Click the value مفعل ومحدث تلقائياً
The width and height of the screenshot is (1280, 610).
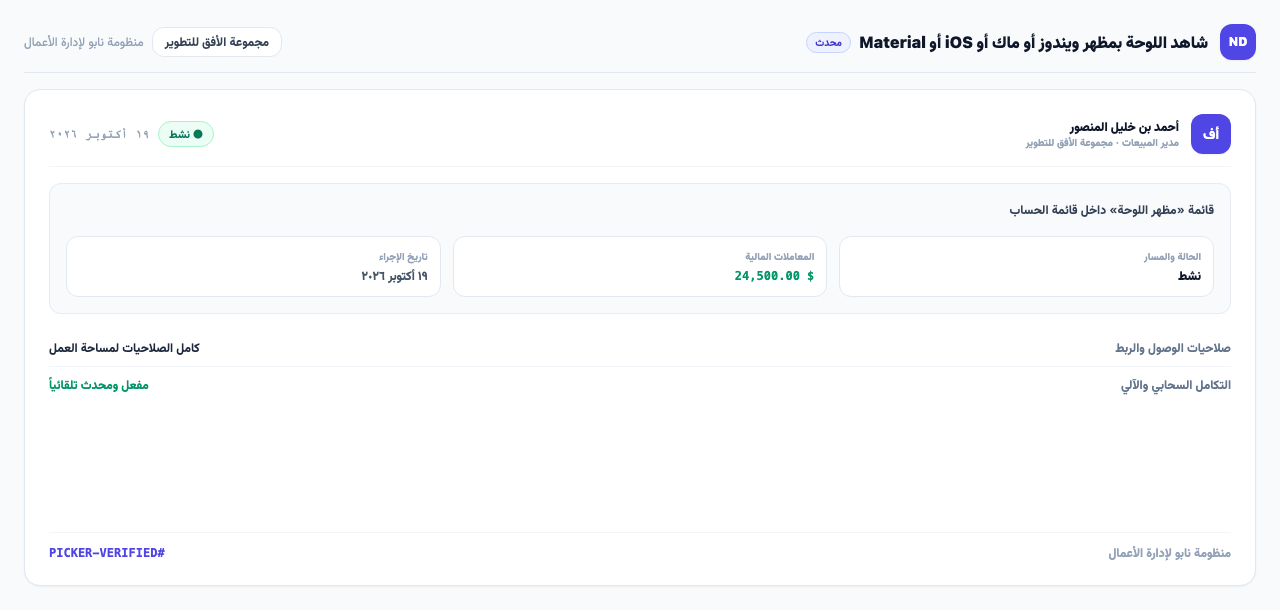click(x=99, y=385)
